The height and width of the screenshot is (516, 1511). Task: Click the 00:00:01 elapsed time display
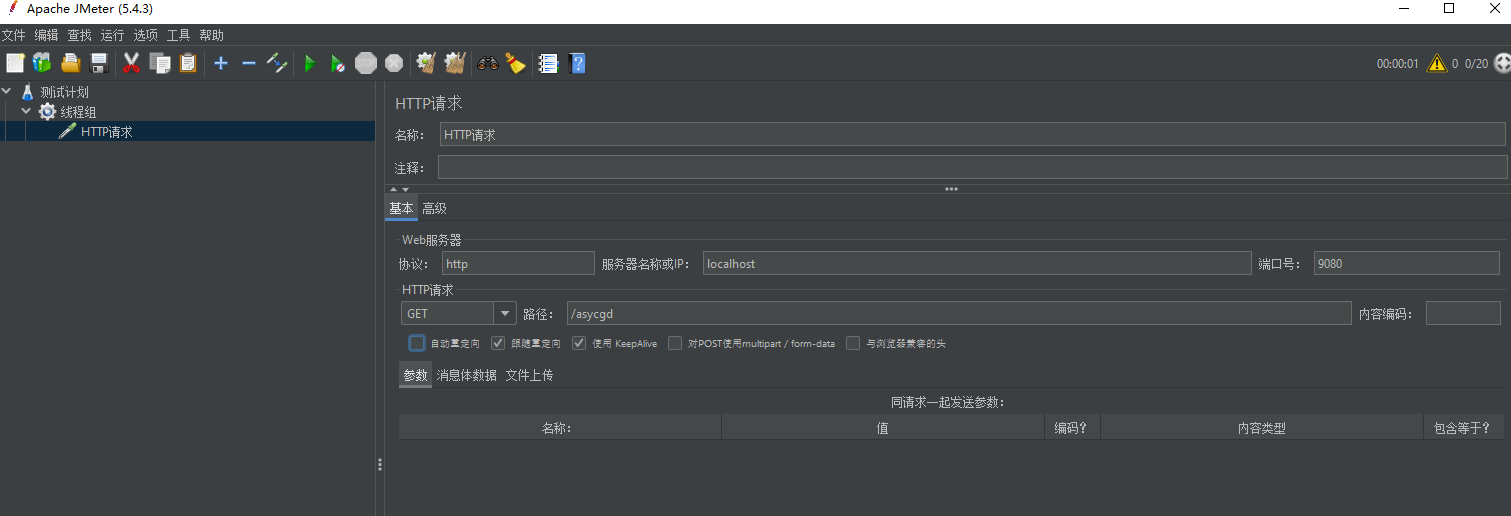1397,63
